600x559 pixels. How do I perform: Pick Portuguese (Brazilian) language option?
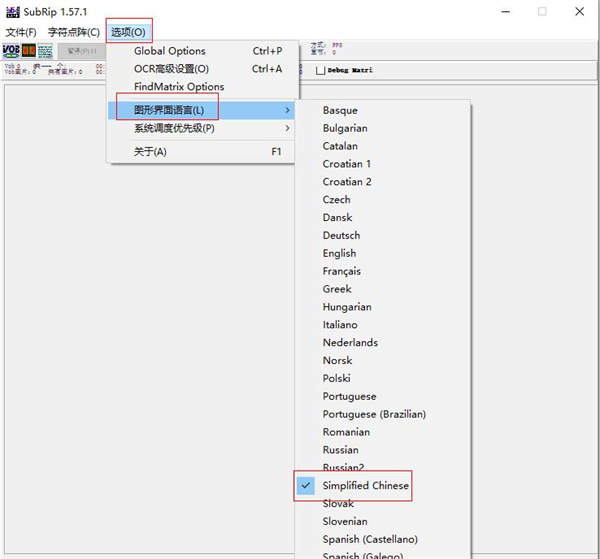tap(374, 414)
